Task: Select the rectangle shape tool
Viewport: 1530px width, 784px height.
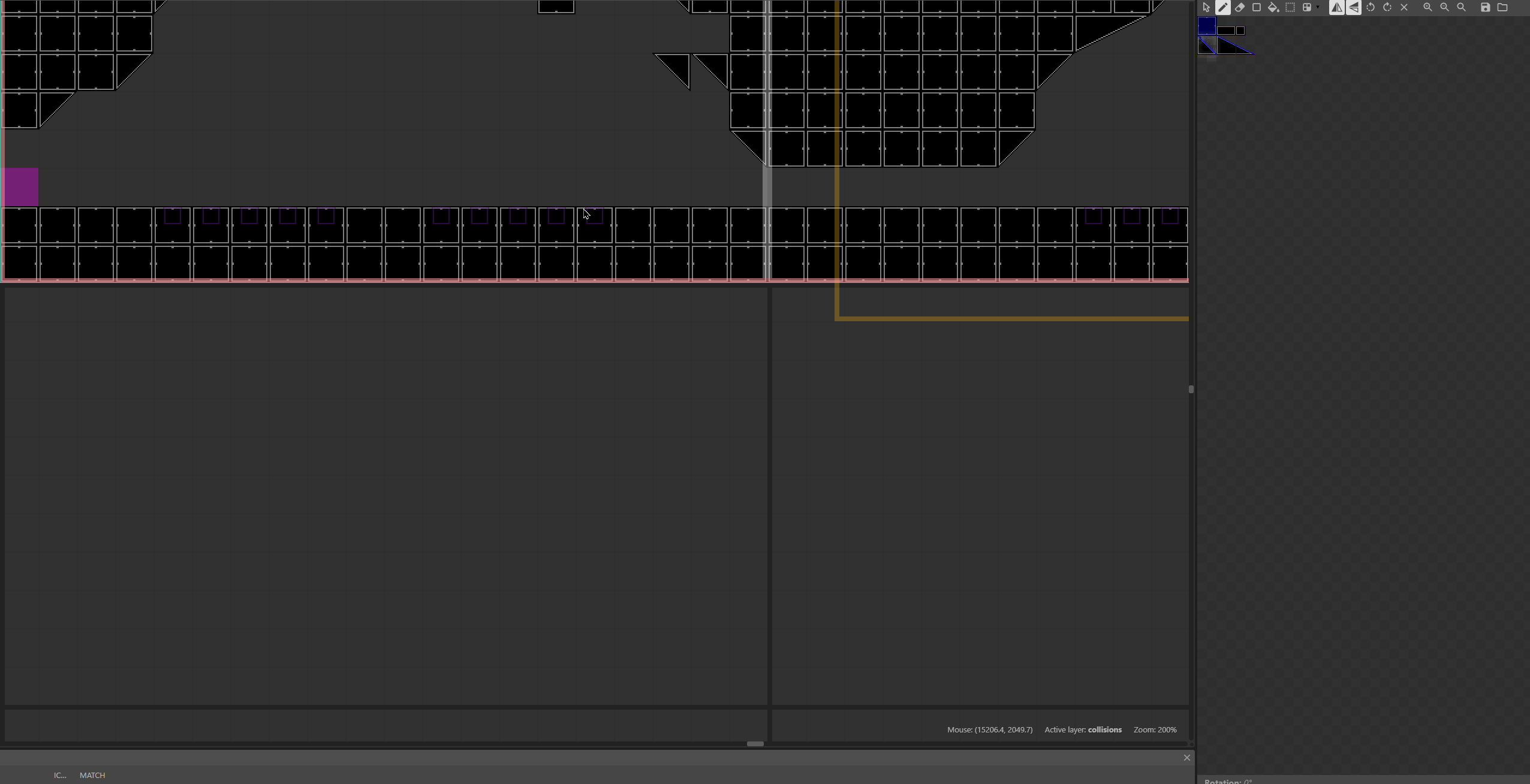Action: pos(1257,7)
